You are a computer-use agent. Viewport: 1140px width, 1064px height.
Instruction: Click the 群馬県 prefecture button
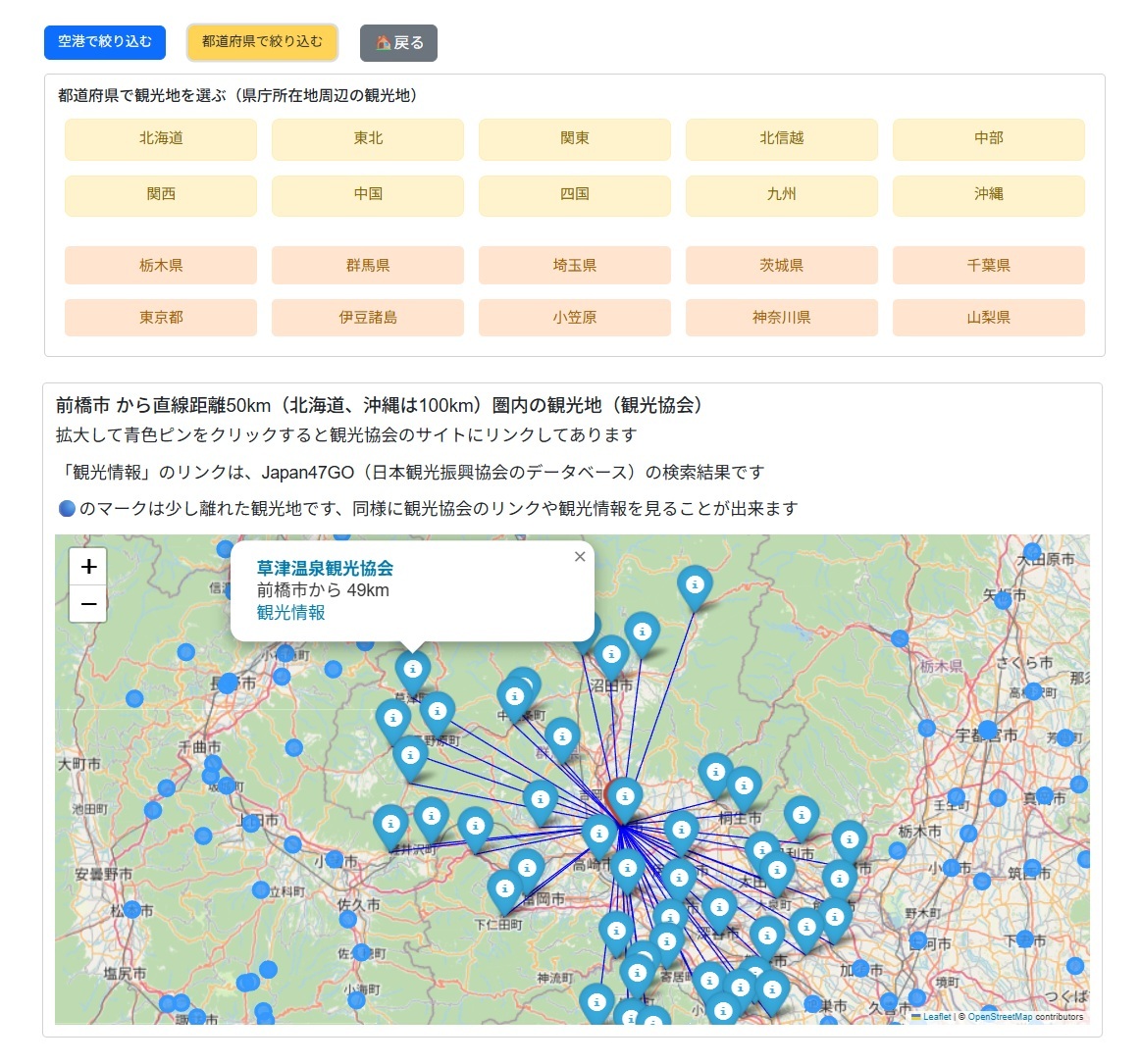click(367, 265)
